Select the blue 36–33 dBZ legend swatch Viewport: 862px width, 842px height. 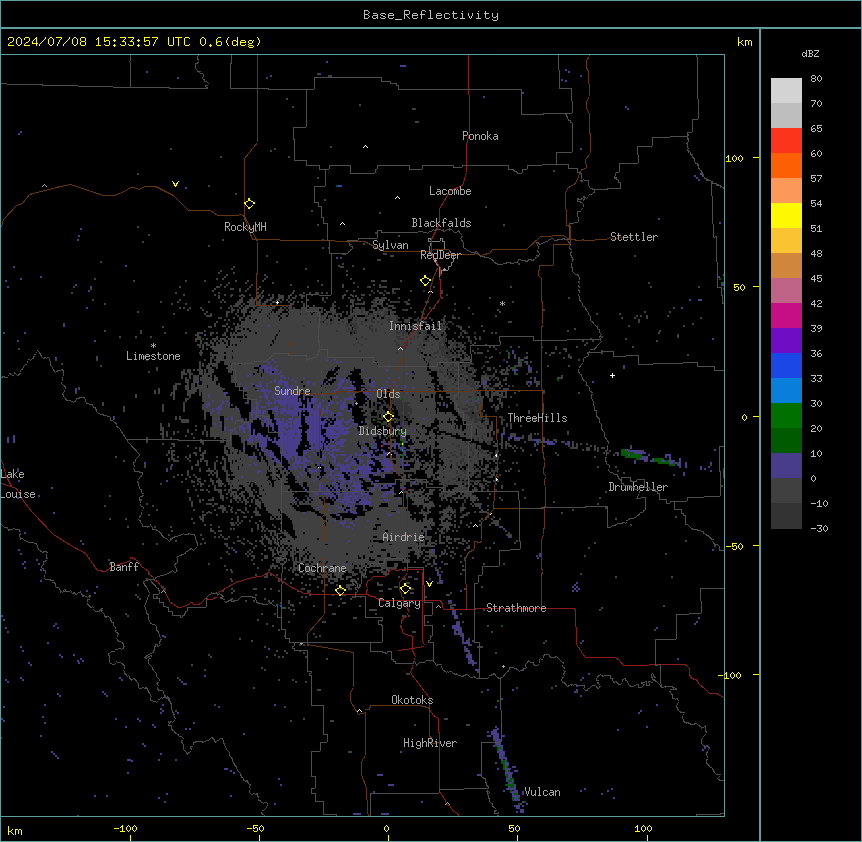[x=786, y=365]
